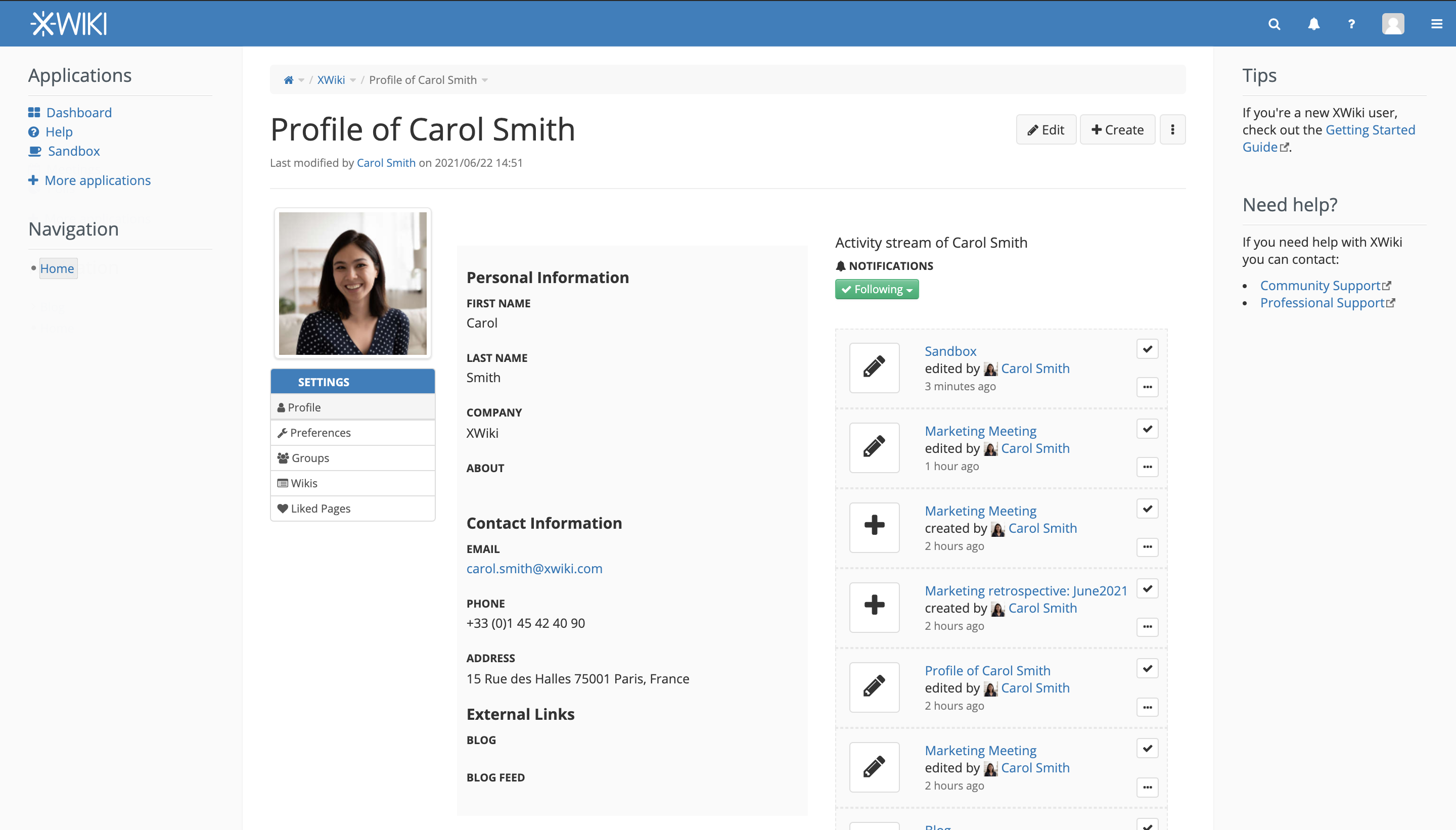Open the three-dot page actions menu
Screen dimensions: 1456x830
[1172, 129]
